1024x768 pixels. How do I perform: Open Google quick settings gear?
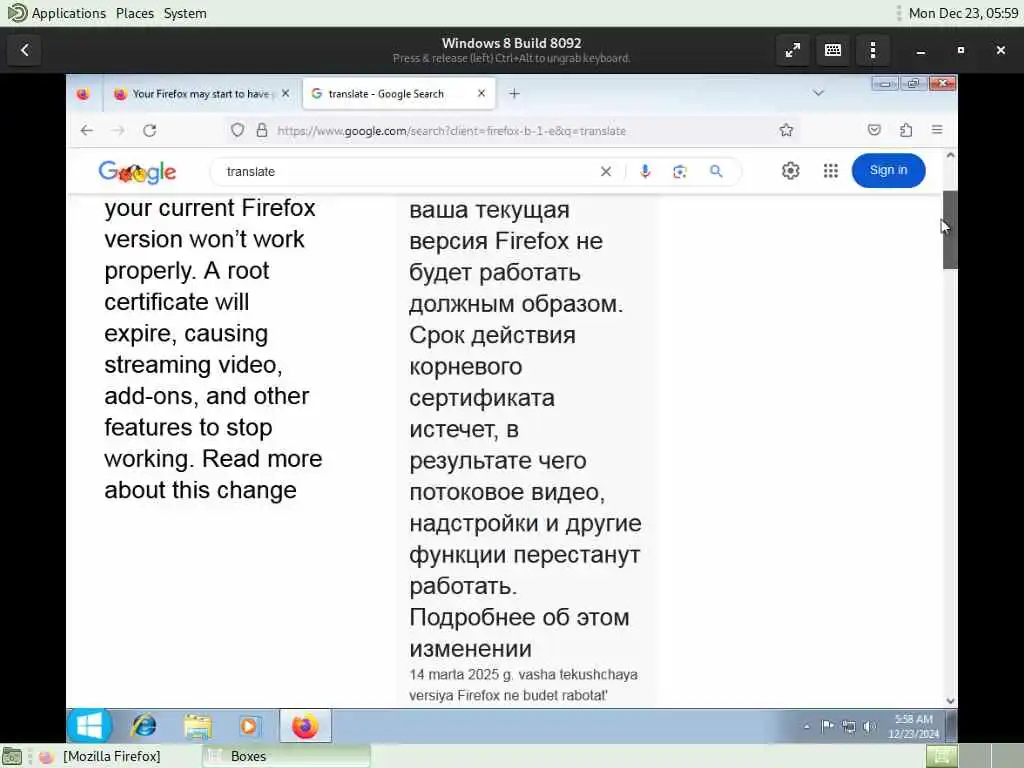coord(791,170)
